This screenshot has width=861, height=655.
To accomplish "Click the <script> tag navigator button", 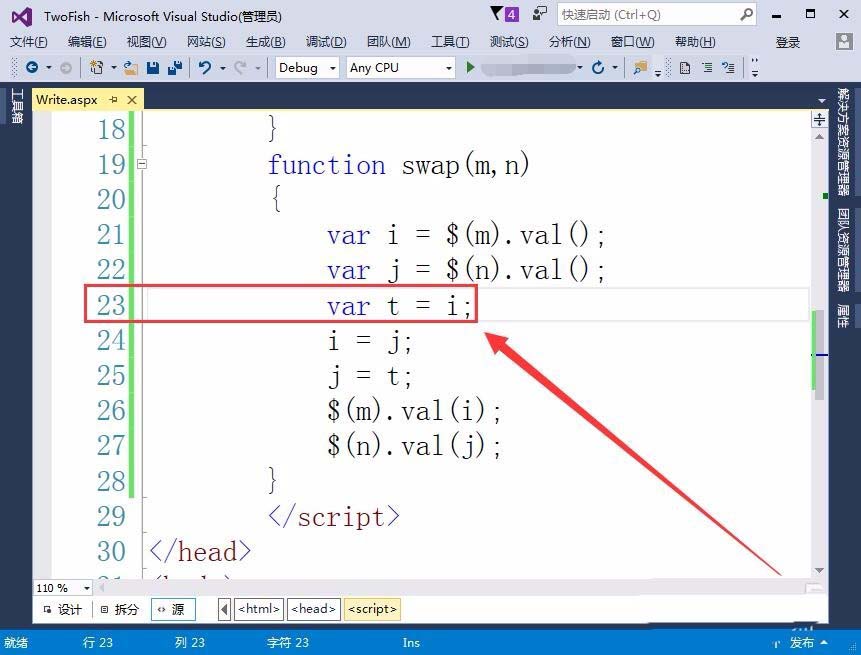I will (372, 608).
